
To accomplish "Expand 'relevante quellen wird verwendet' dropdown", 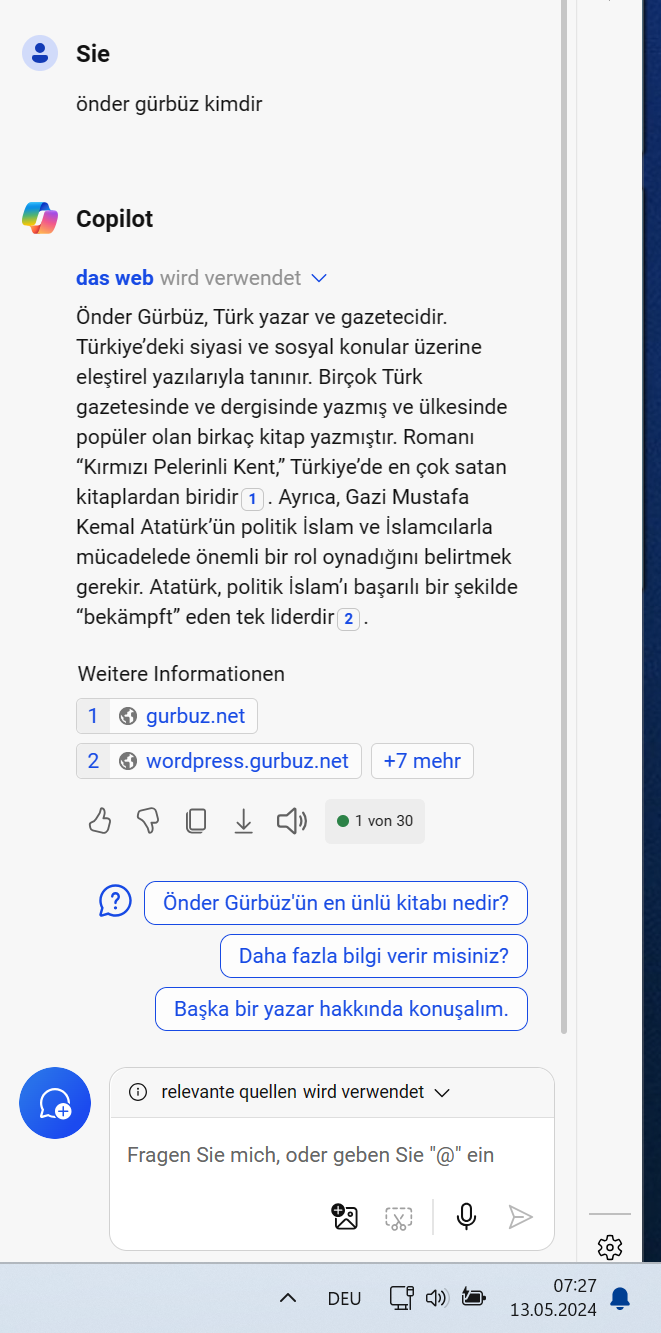I will [x=442, y=1093].
